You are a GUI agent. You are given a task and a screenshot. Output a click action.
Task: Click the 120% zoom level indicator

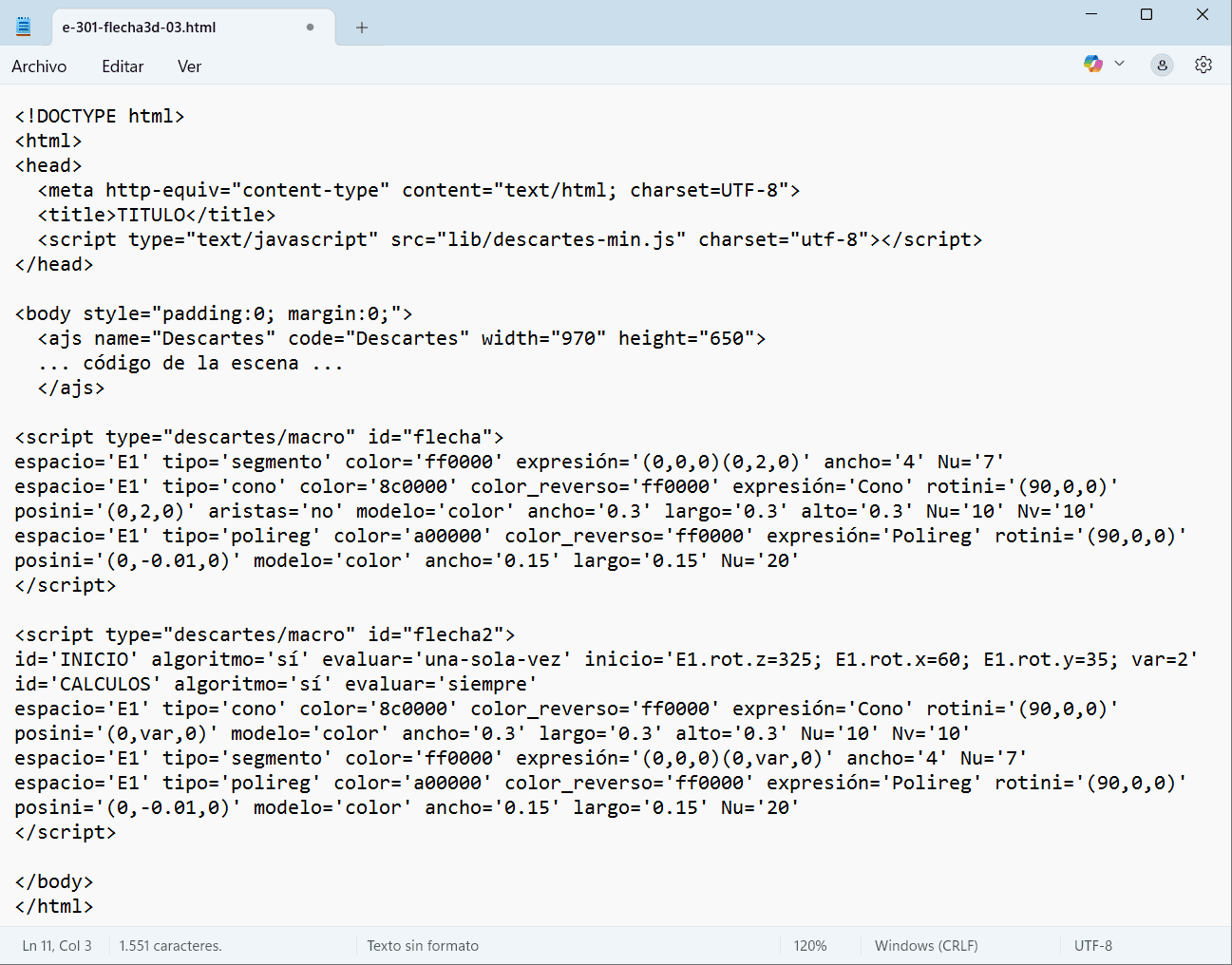tap(809, 946)
